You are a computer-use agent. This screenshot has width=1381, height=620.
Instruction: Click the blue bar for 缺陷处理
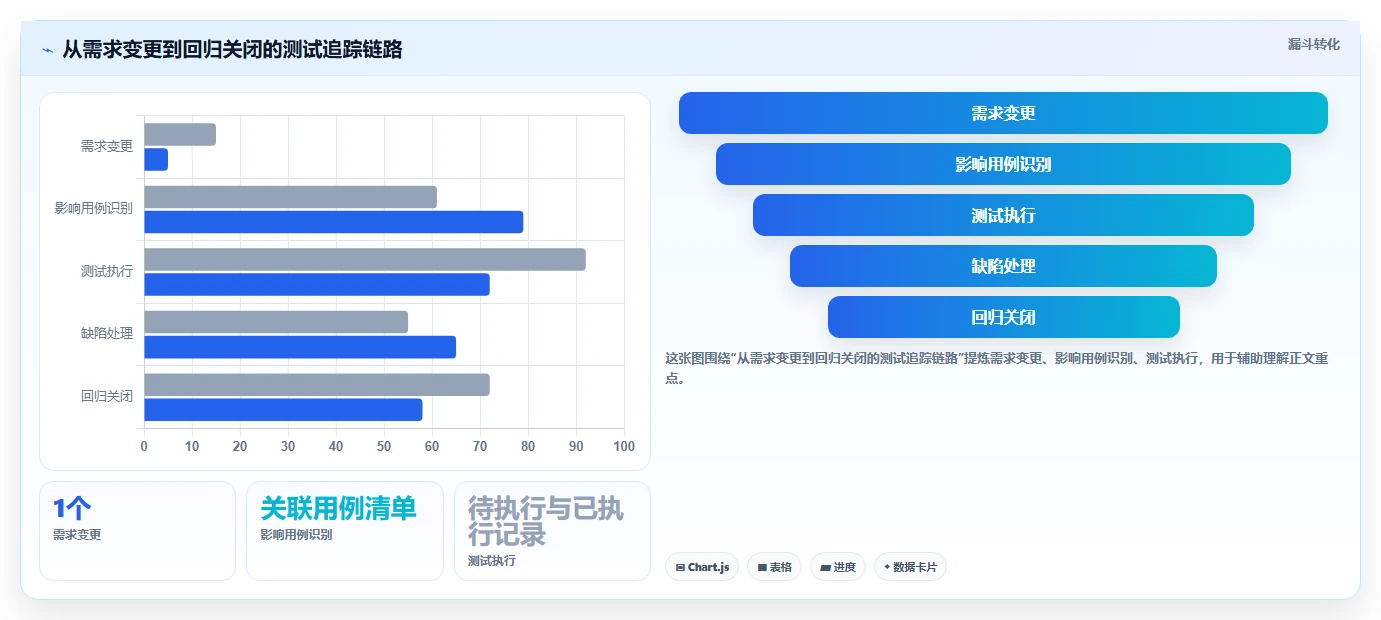point(300,347)
